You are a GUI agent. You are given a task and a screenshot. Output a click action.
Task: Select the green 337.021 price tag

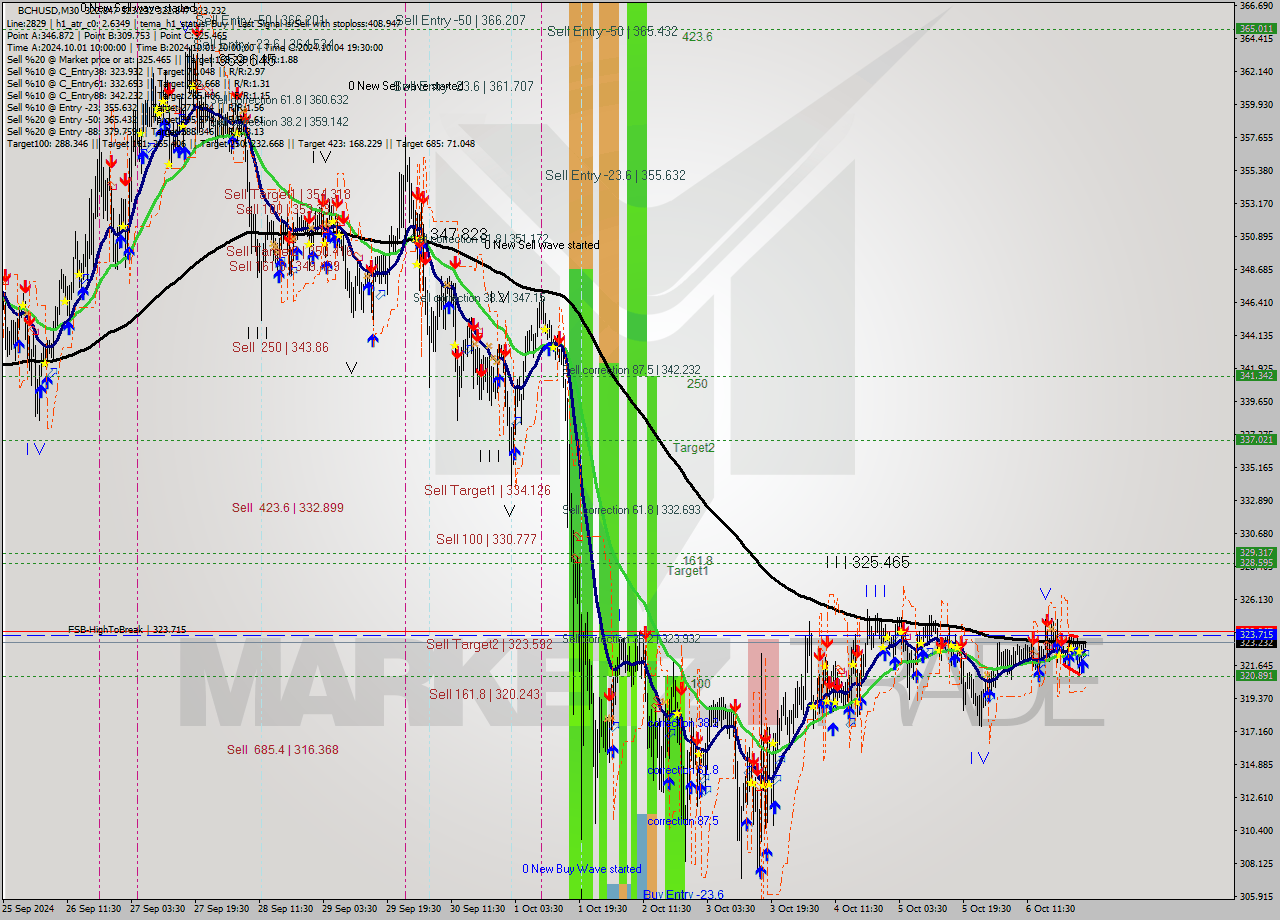tap(1256, 440)
